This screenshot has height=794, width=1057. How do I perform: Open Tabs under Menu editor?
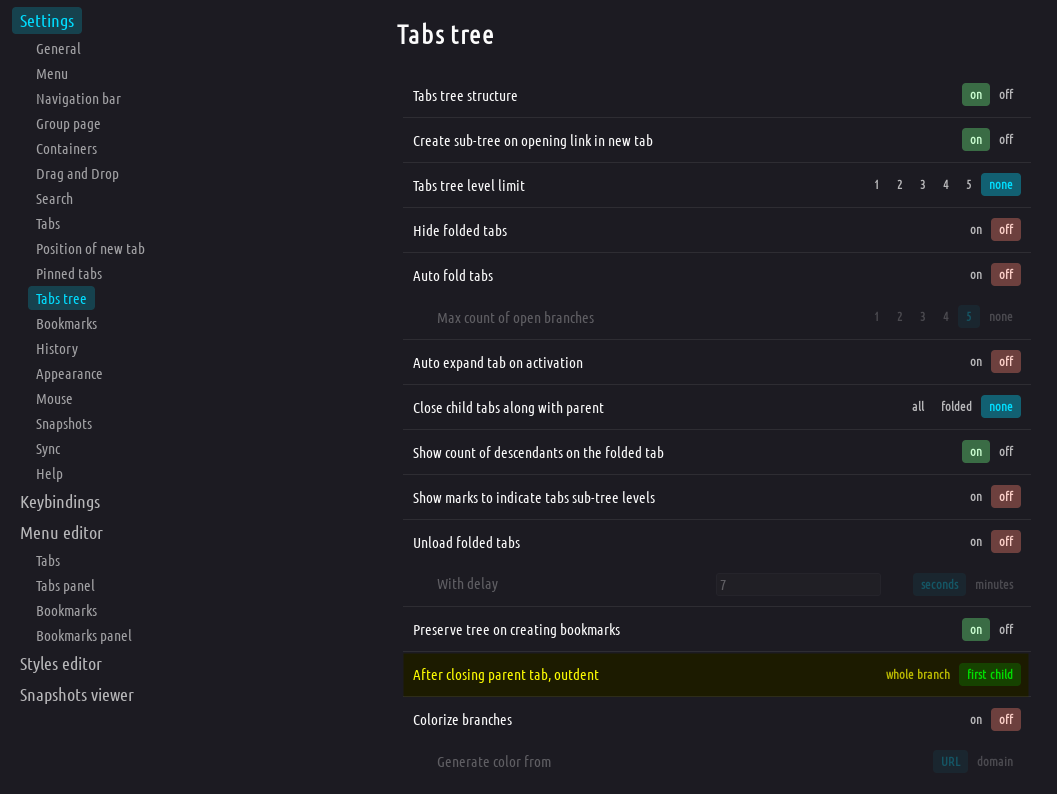[48, 561]
